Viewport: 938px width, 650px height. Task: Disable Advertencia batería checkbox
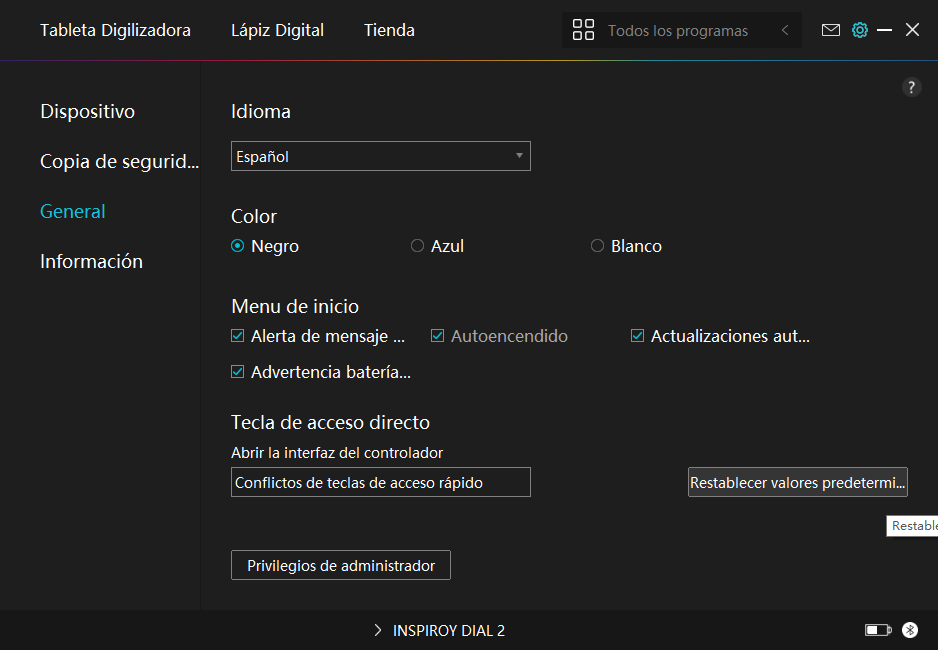tap(238, 372)
